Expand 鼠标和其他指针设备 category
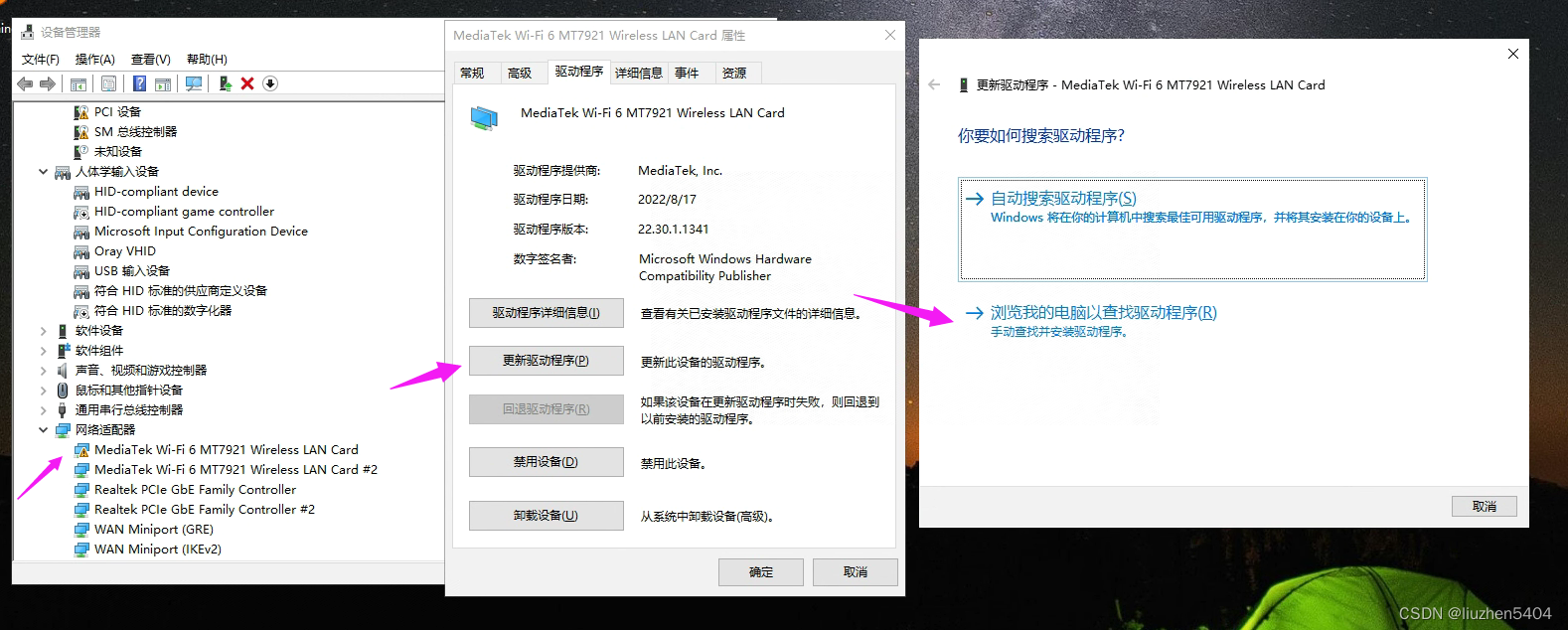The image size is (1568, 630). coord(43,391)
